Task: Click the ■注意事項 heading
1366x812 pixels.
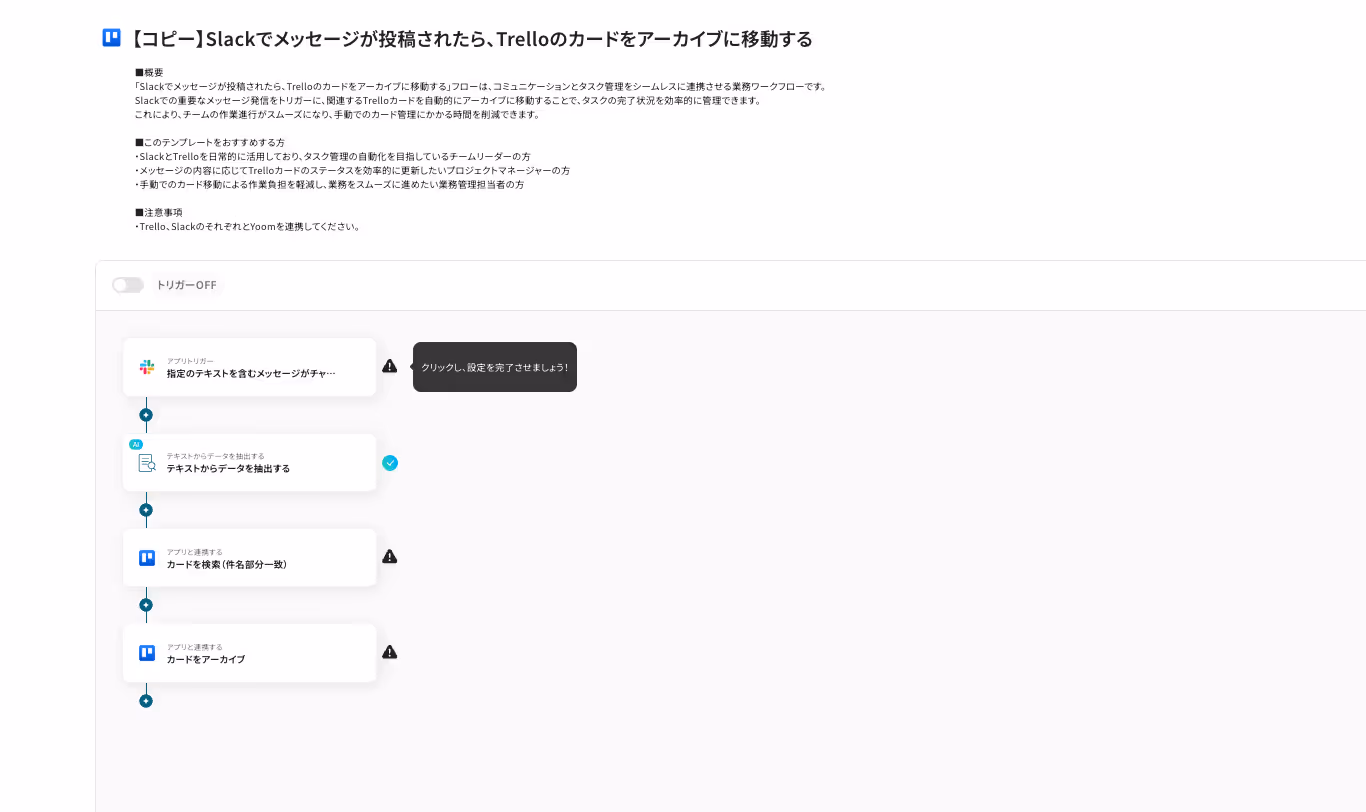Action: click(x=159, y=212)
